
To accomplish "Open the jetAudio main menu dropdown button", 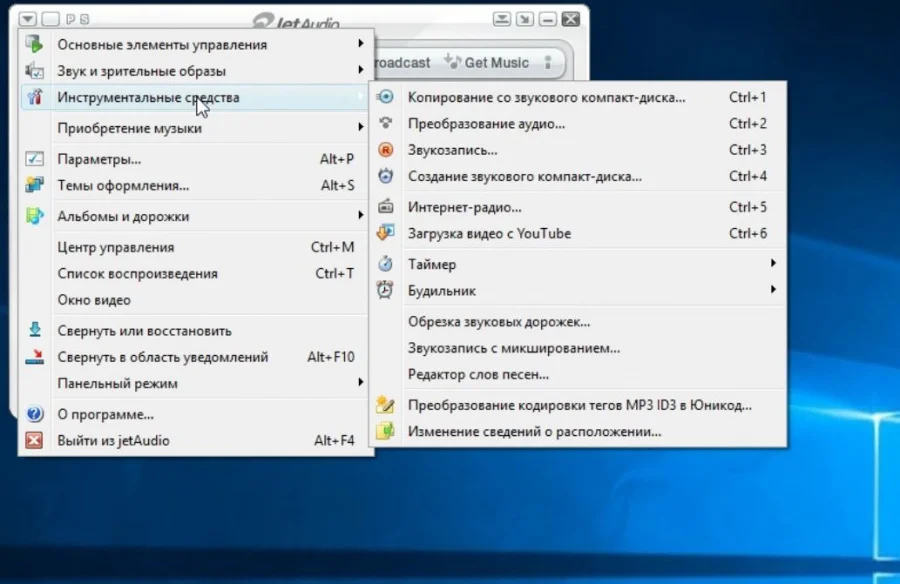I will [x=28, y=19].
